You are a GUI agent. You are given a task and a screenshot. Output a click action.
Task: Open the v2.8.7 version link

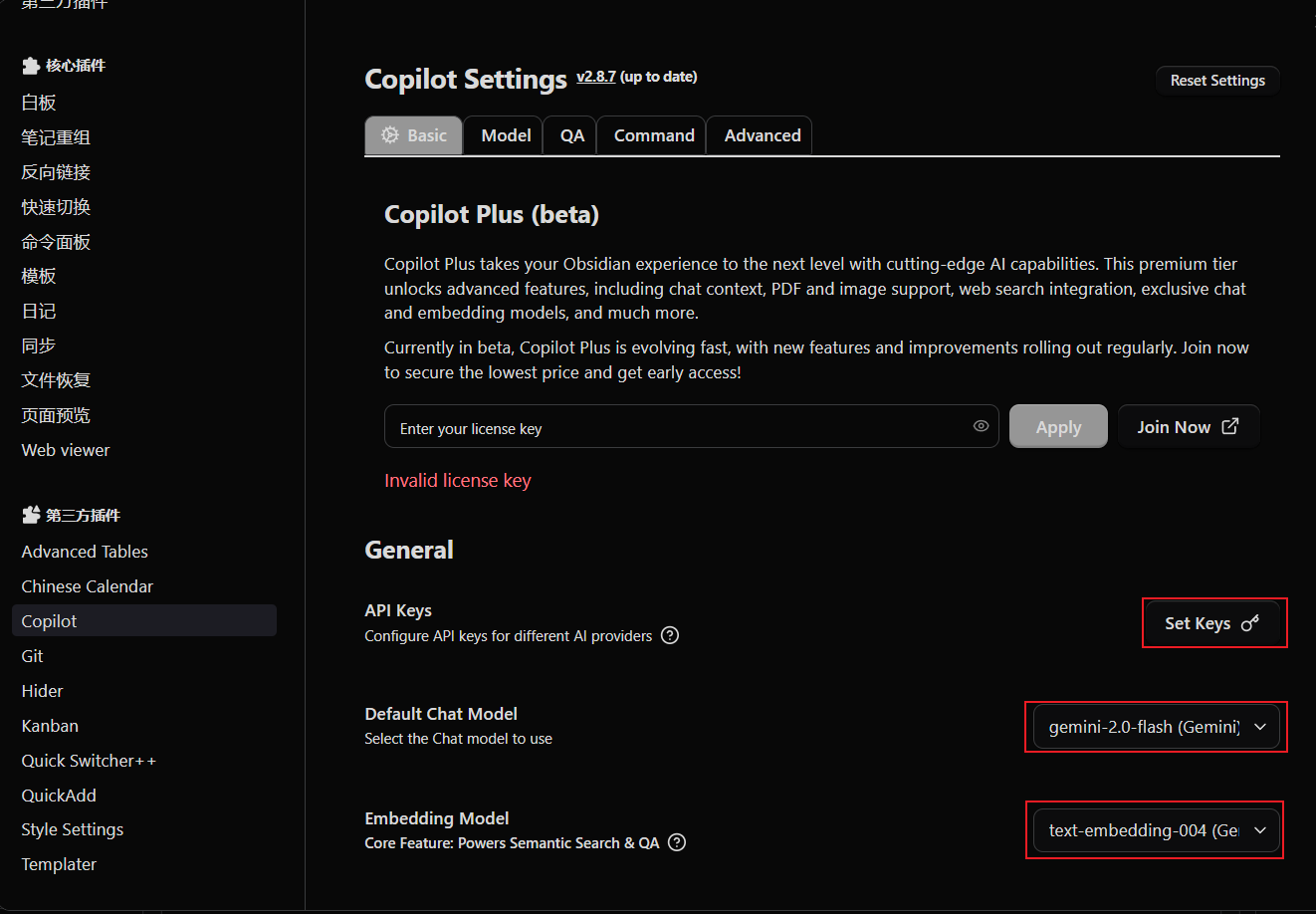596,77
